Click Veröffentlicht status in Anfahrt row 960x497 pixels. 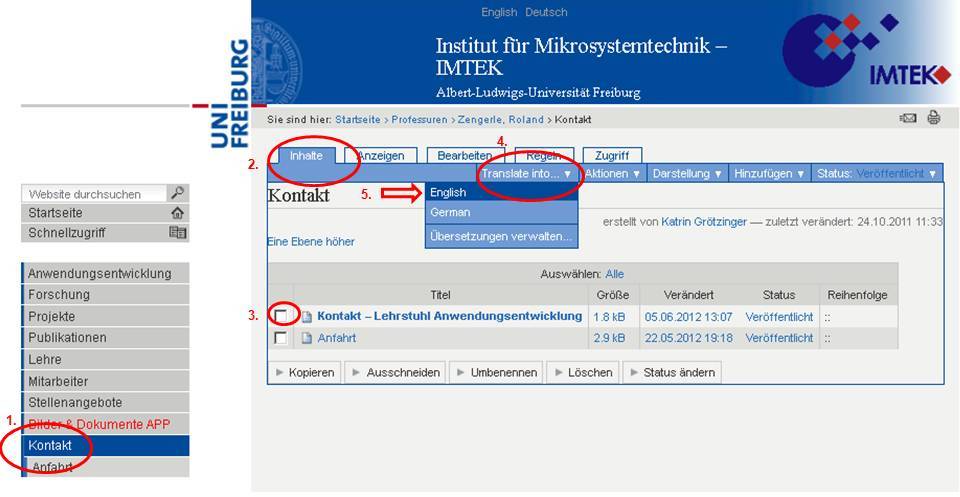click(779, 338)
